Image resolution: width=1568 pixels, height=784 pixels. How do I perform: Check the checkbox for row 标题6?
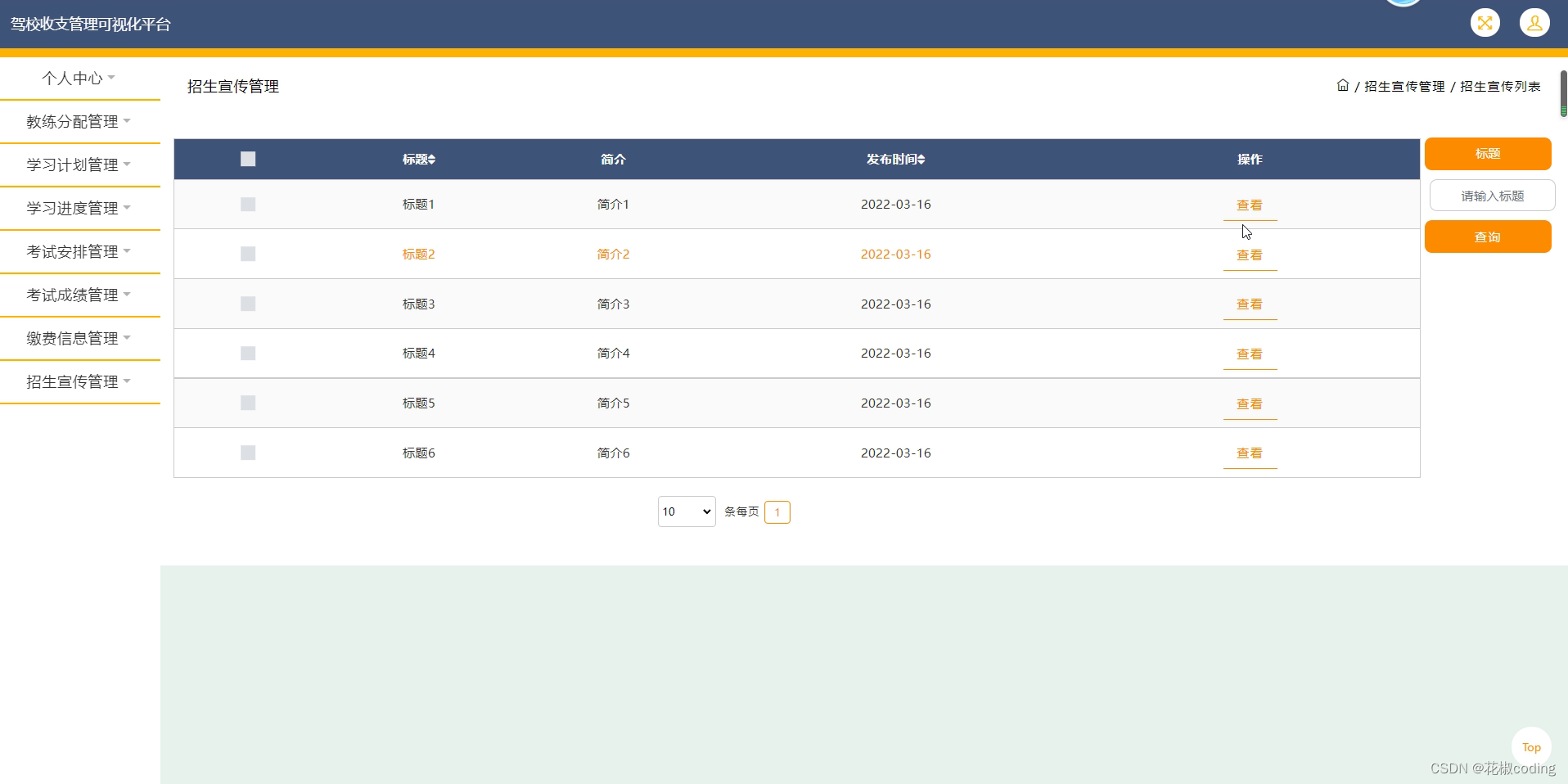[248, 453]
